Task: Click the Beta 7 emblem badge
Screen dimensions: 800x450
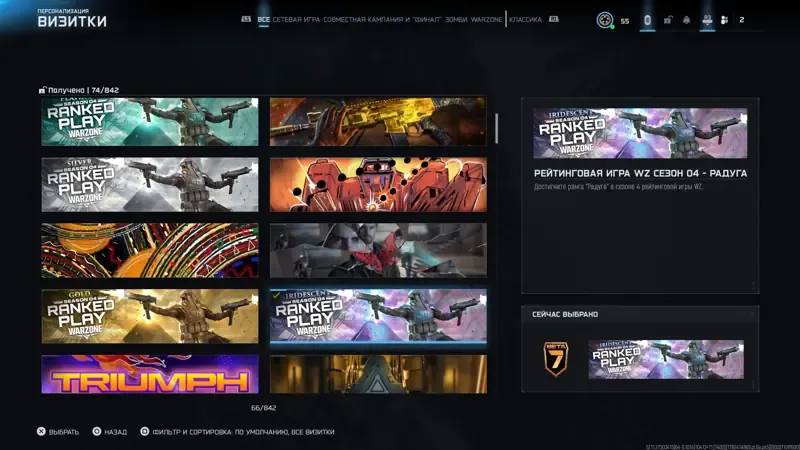Action: (x=556, y=359)
